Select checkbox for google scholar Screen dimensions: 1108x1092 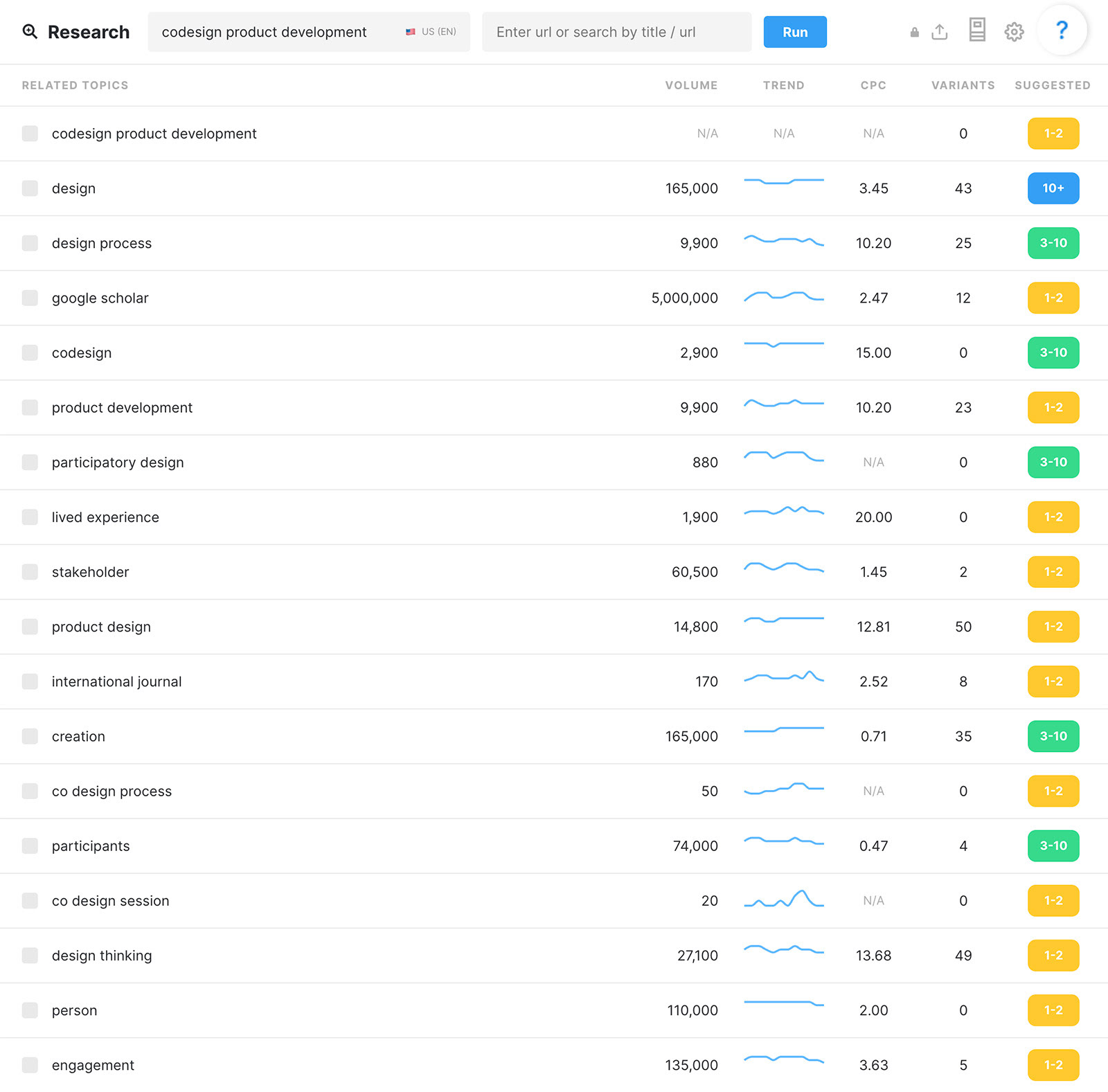(x=30, y=298)
